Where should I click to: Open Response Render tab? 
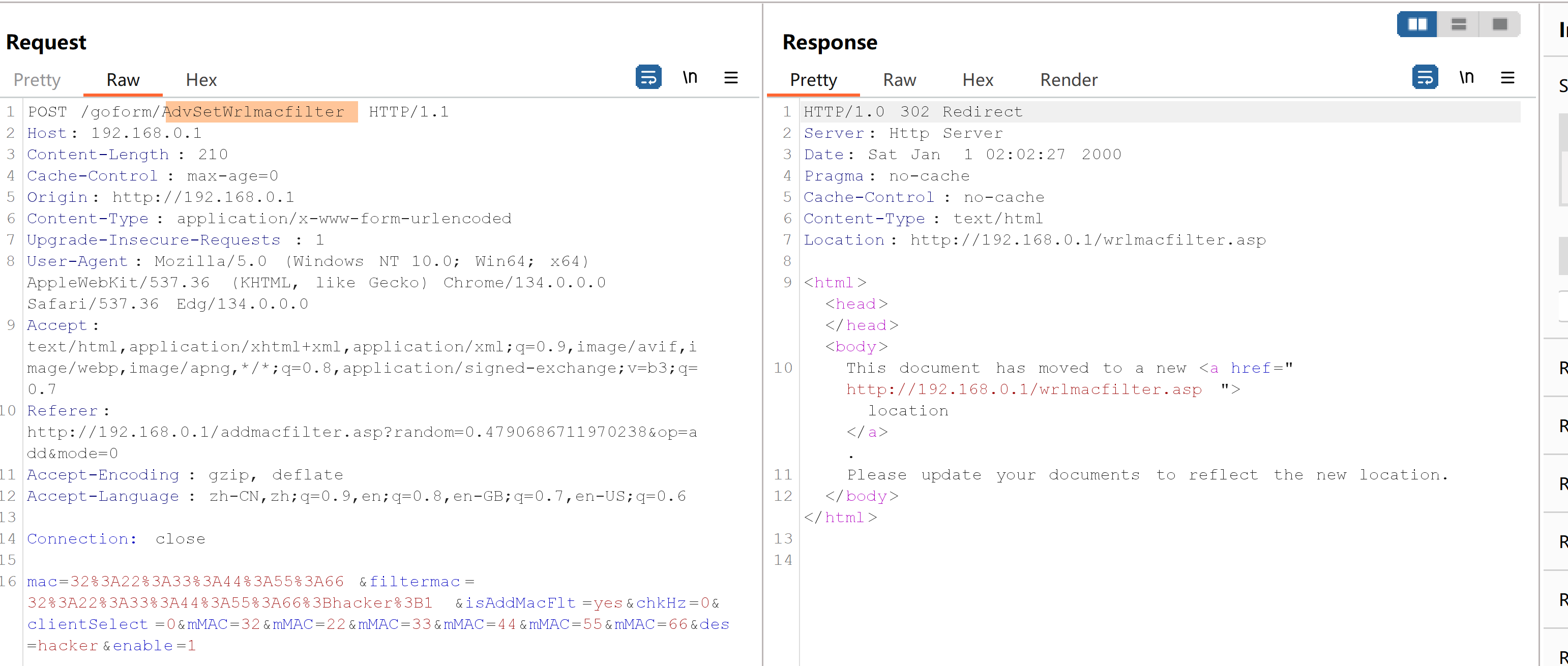(1068, 80)
